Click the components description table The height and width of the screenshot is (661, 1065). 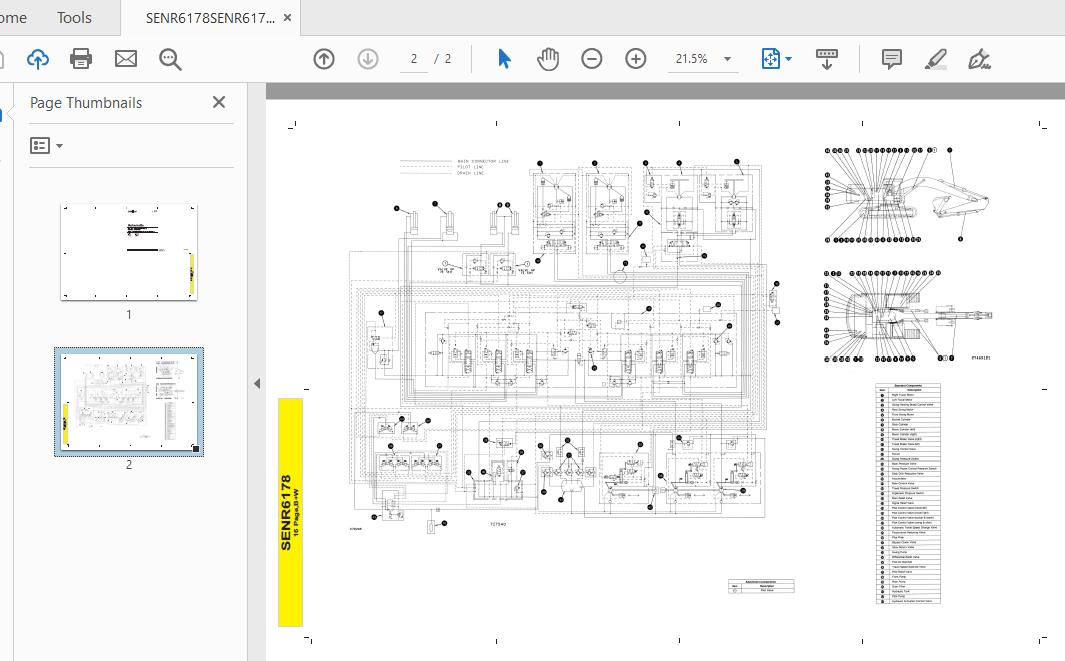(908, 494)
